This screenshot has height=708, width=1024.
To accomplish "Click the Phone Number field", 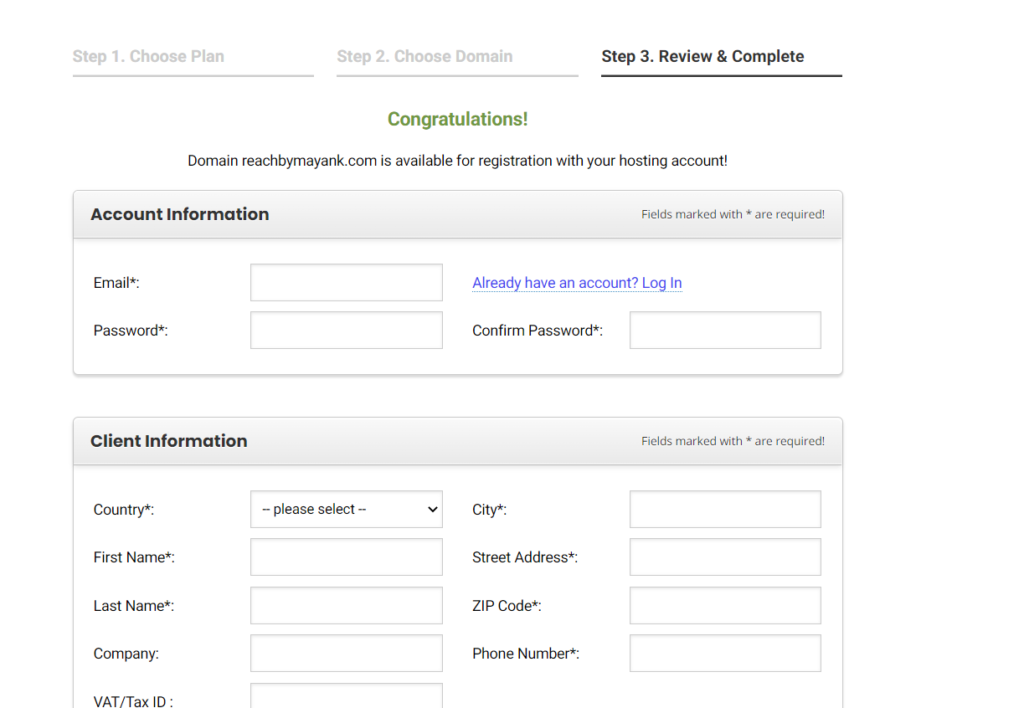I will (725, 654).
